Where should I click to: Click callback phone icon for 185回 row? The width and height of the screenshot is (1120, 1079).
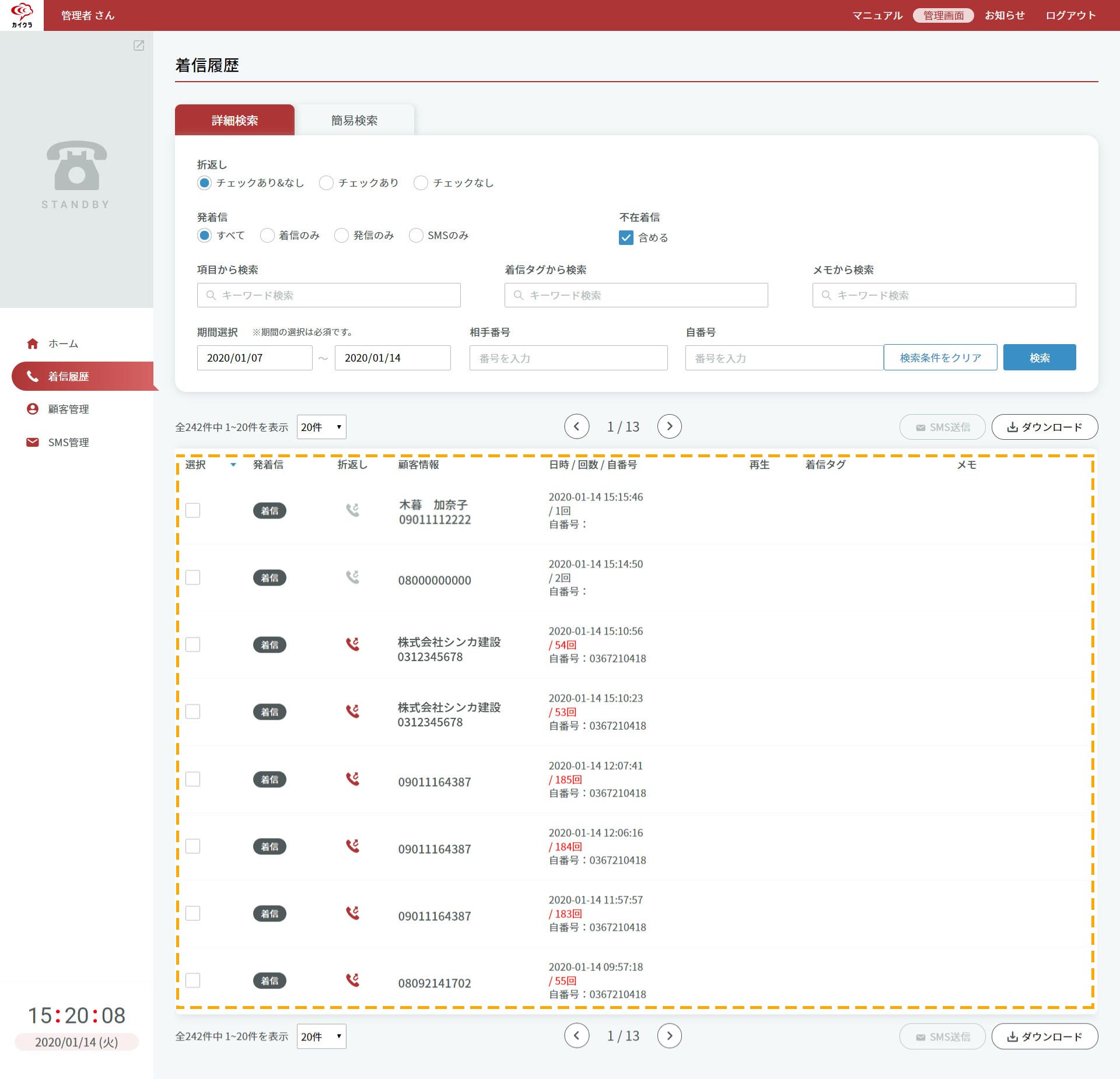click(x=352, y=779)
